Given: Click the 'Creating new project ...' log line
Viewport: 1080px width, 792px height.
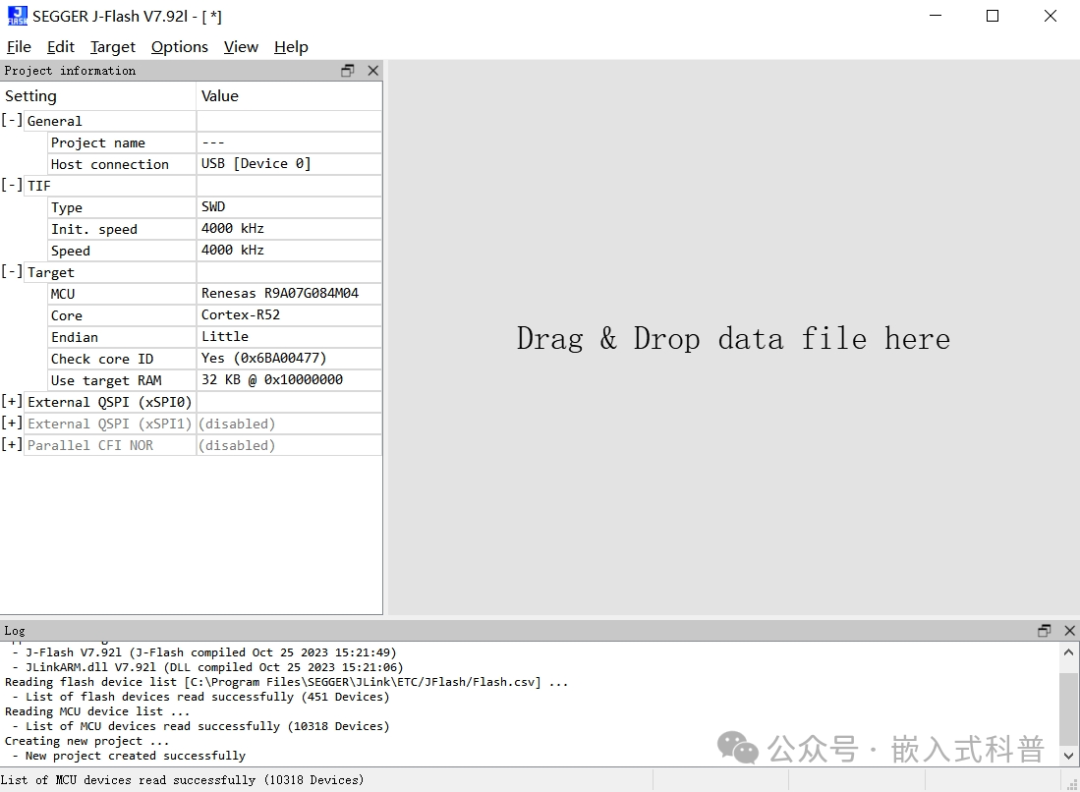Looking at the screenshot, I should 87,741.
